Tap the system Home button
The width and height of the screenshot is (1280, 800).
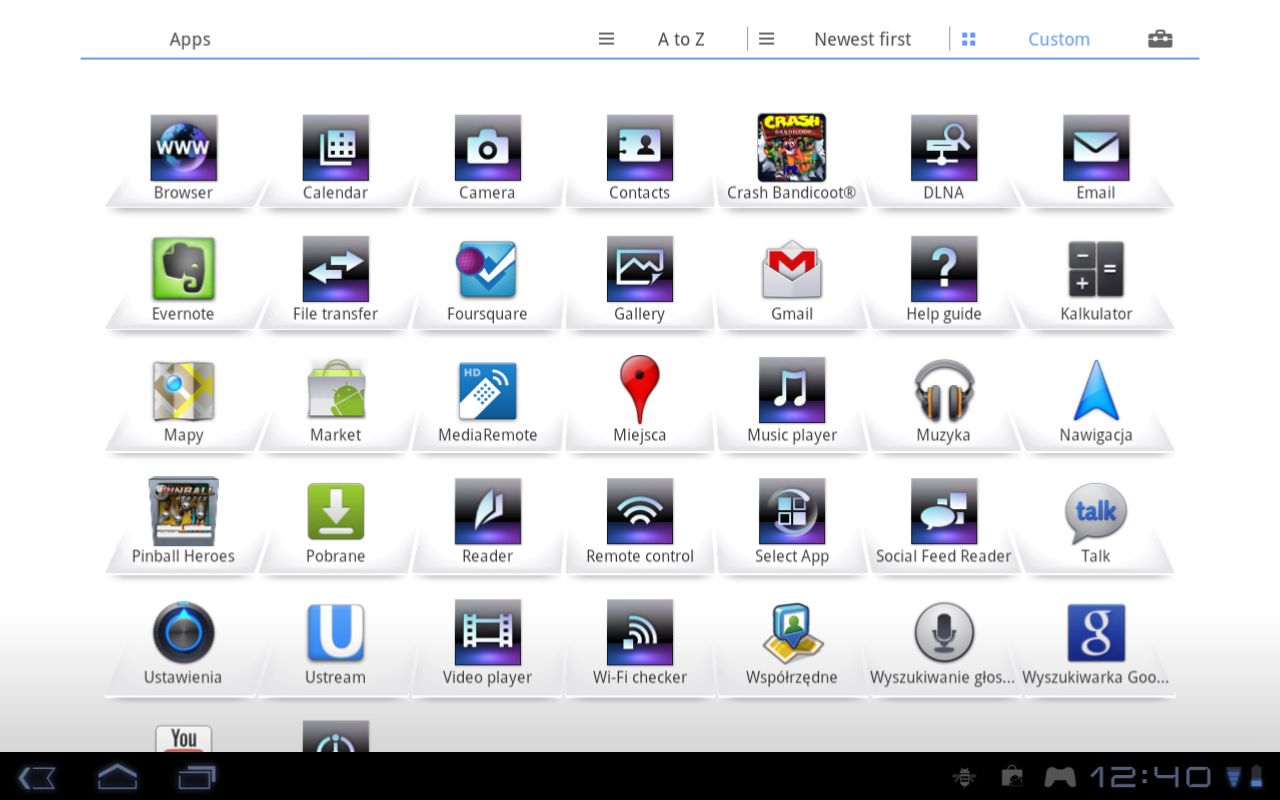[x=117, y=776]
